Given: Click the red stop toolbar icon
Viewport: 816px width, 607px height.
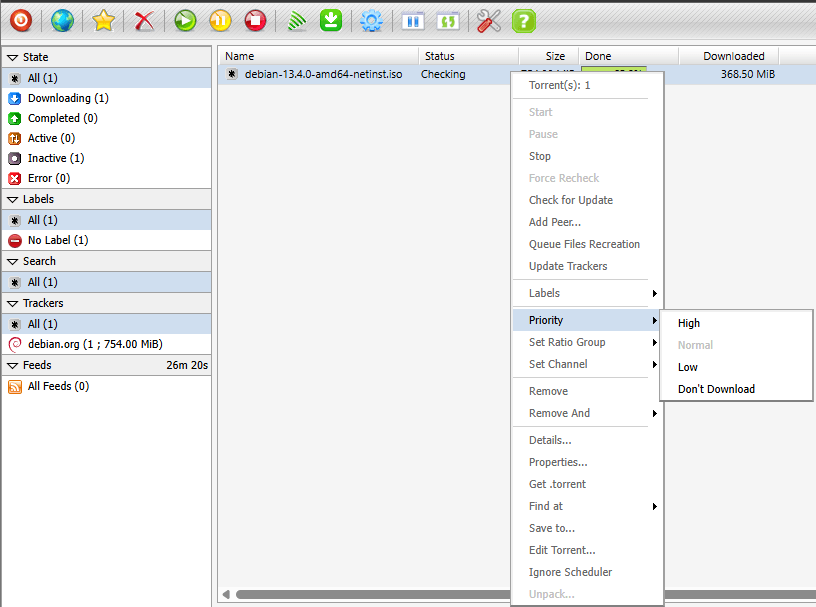Looking at the screenshot, I should [x=255, y=21].
